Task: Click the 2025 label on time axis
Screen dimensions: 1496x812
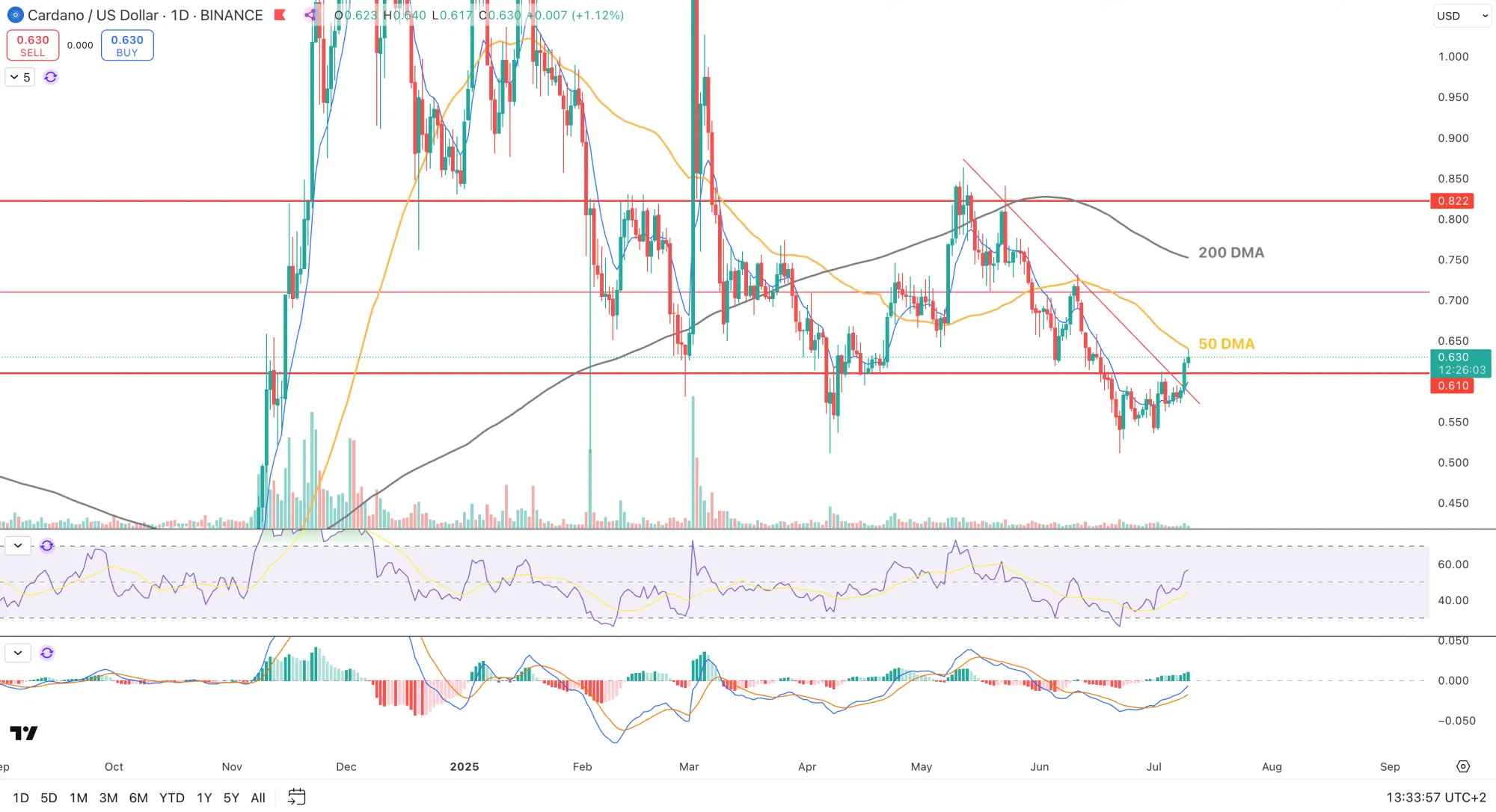Action: [465, 766]
